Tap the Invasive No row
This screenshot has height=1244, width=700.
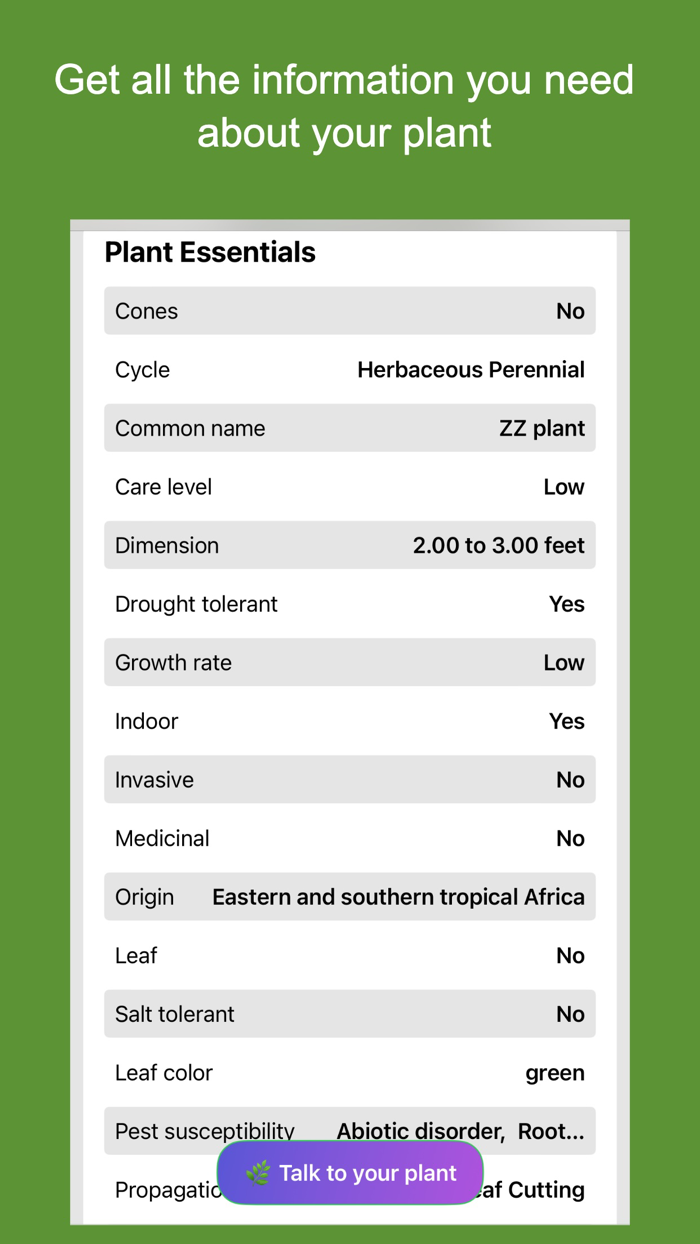point(350,779)
